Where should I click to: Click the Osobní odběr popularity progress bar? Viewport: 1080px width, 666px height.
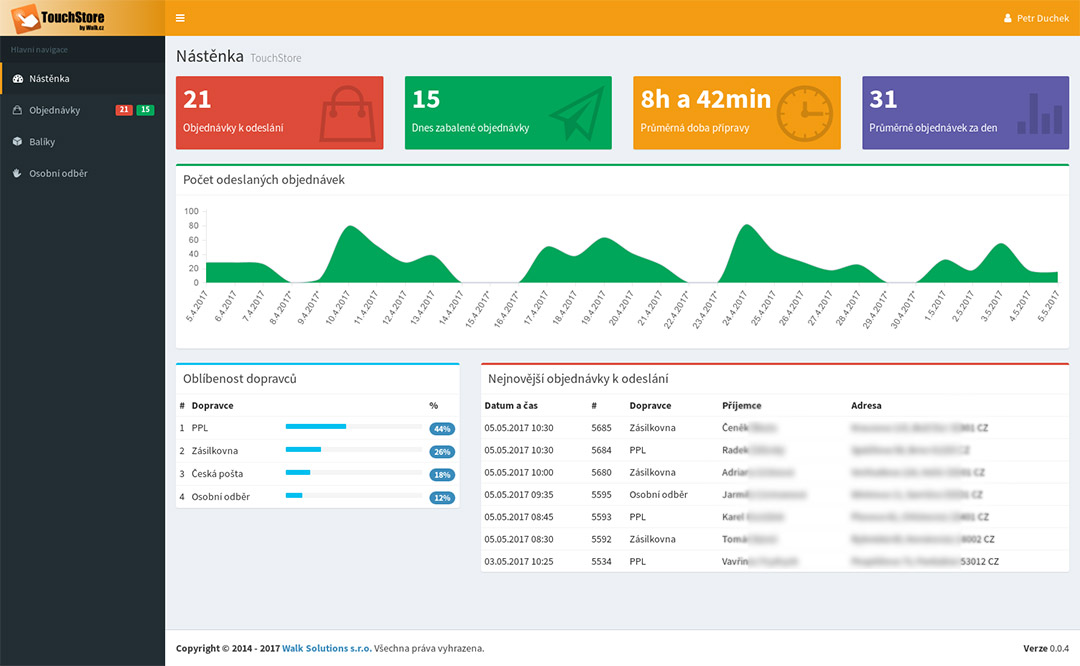(354, 495)
